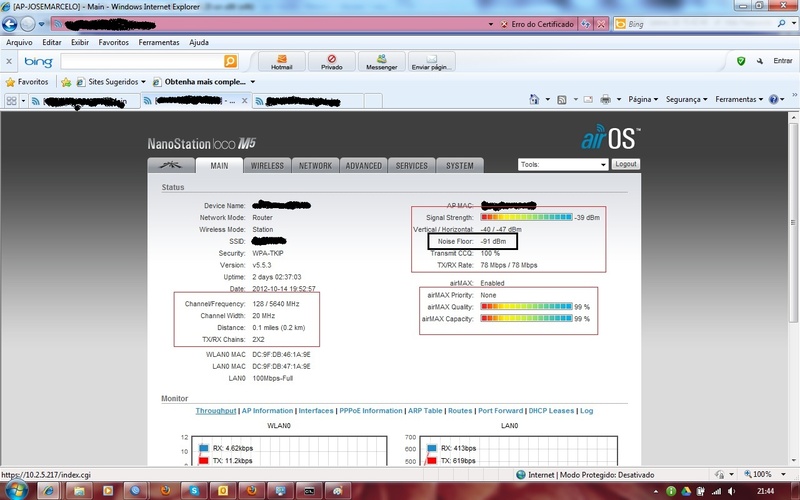Open Messenger from the Bing toolbar
This screenshot has height=500, width=800.
(382, 62)
